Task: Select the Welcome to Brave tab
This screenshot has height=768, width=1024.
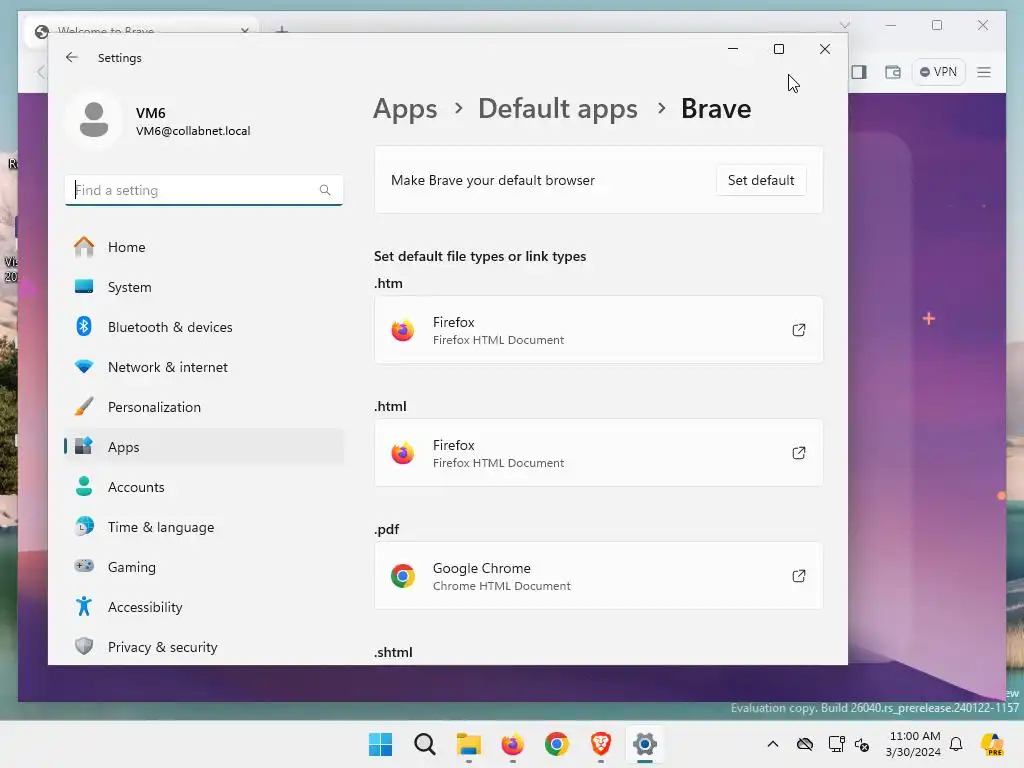Action: click(x=141, y=30)
